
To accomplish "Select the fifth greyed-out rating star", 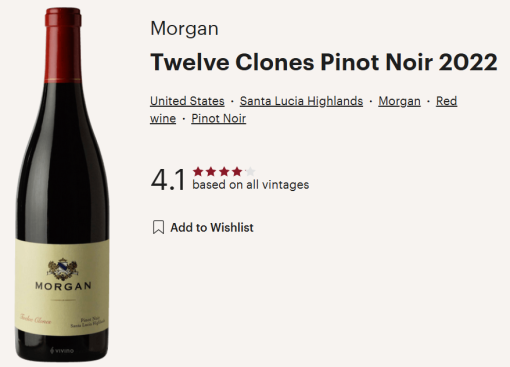I will 250,172.
